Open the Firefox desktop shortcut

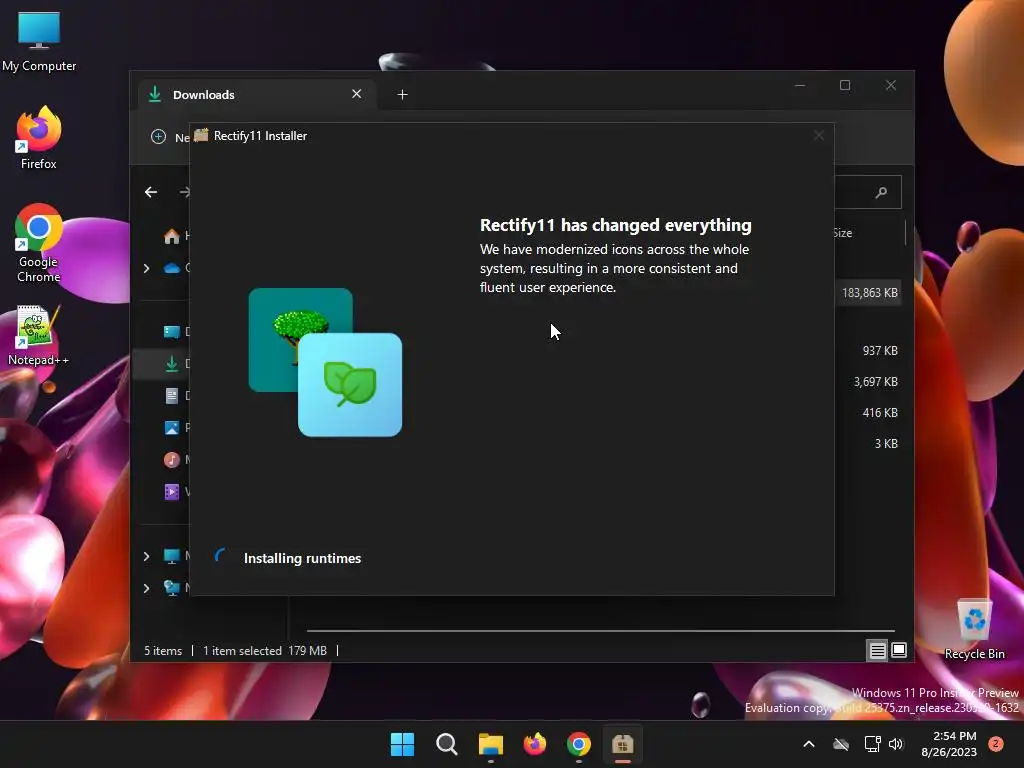pyautogui.click(x=39, y=138)
